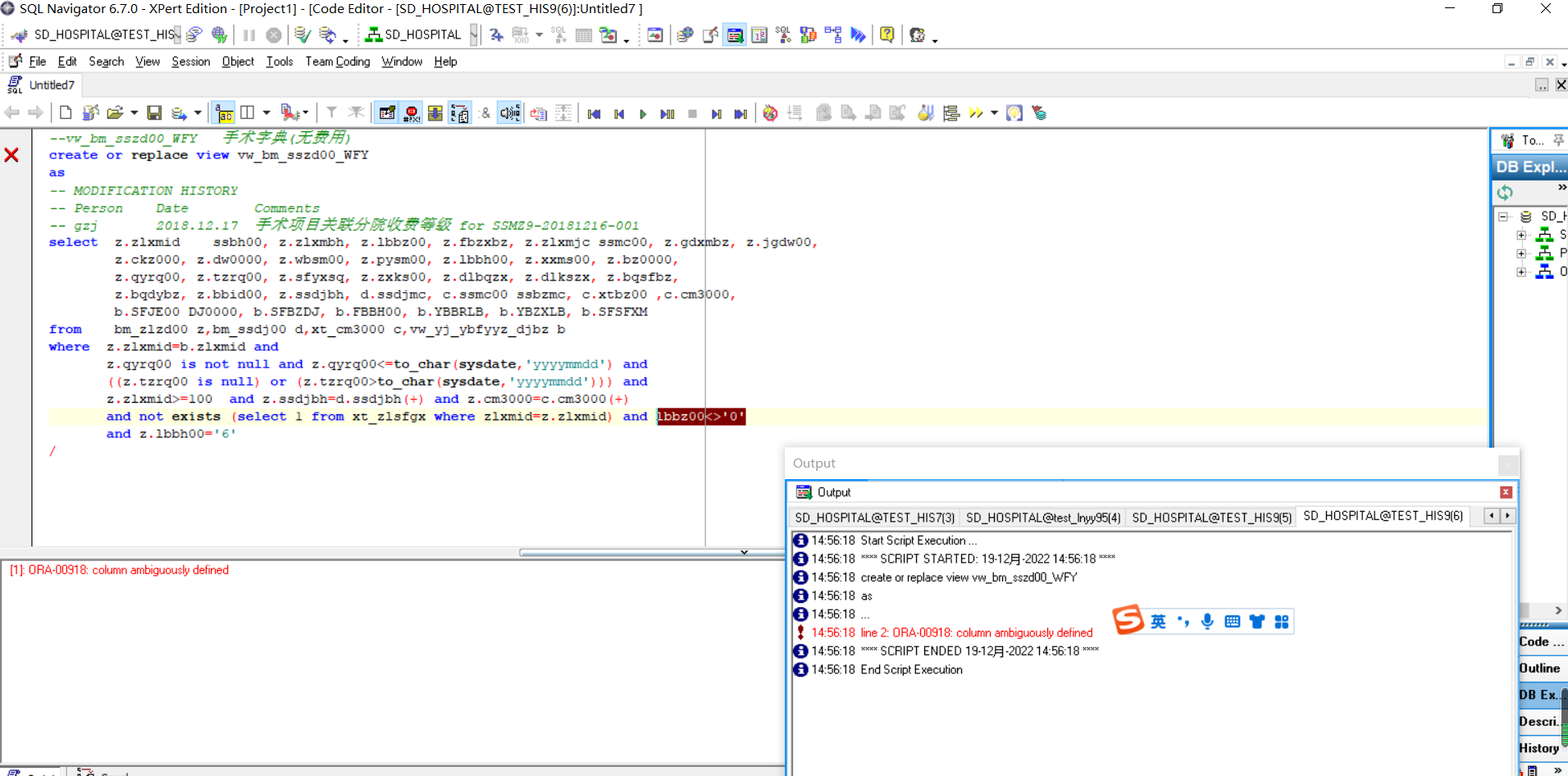The height and width of the screenshot is (776, 1568).
Task: Toggle the red stop-on-error toolbar button
Action: point(412,113)
